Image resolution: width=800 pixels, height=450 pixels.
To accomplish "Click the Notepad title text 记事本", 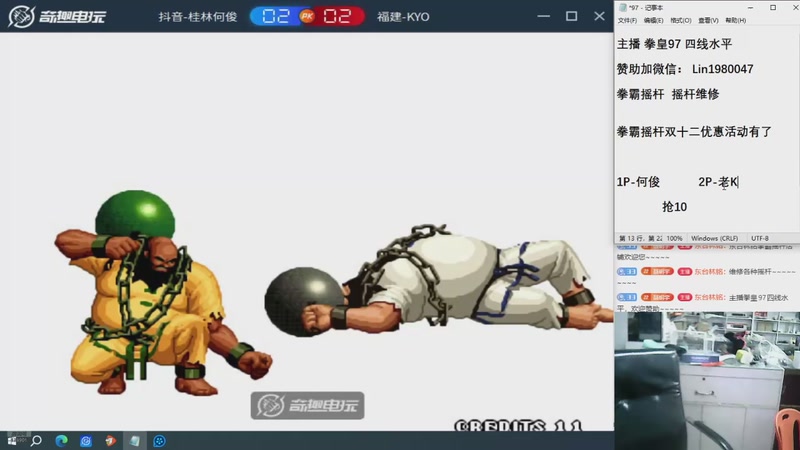I will 654,8.
